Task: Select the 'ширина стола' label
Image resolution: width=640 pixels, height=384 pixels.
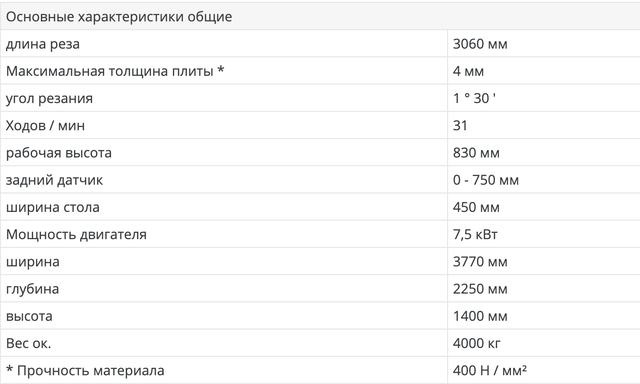Action: coord(53,207)
